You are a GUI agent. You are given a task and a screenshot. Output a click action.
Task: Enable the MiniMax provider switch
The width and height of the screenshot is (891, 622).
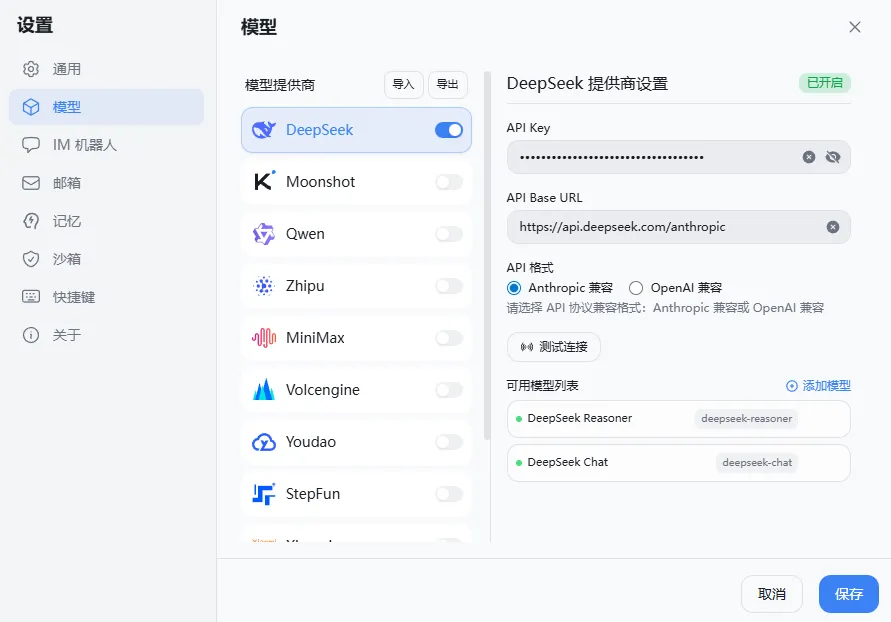pyautogui.click(x=449, y=338)
